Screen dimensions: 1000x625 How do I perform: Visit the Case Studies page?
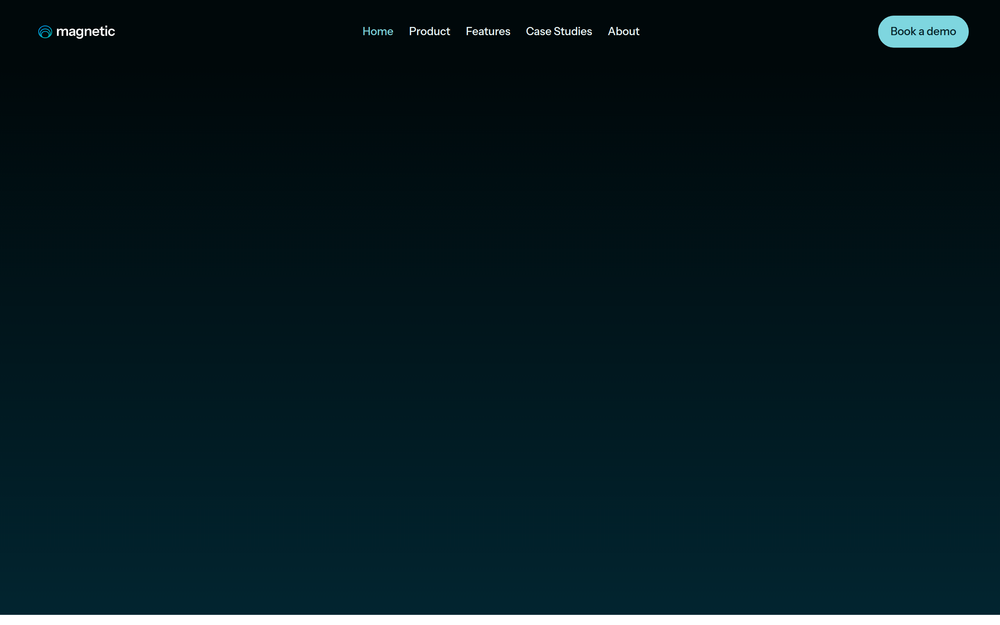[x=559, y=31]
